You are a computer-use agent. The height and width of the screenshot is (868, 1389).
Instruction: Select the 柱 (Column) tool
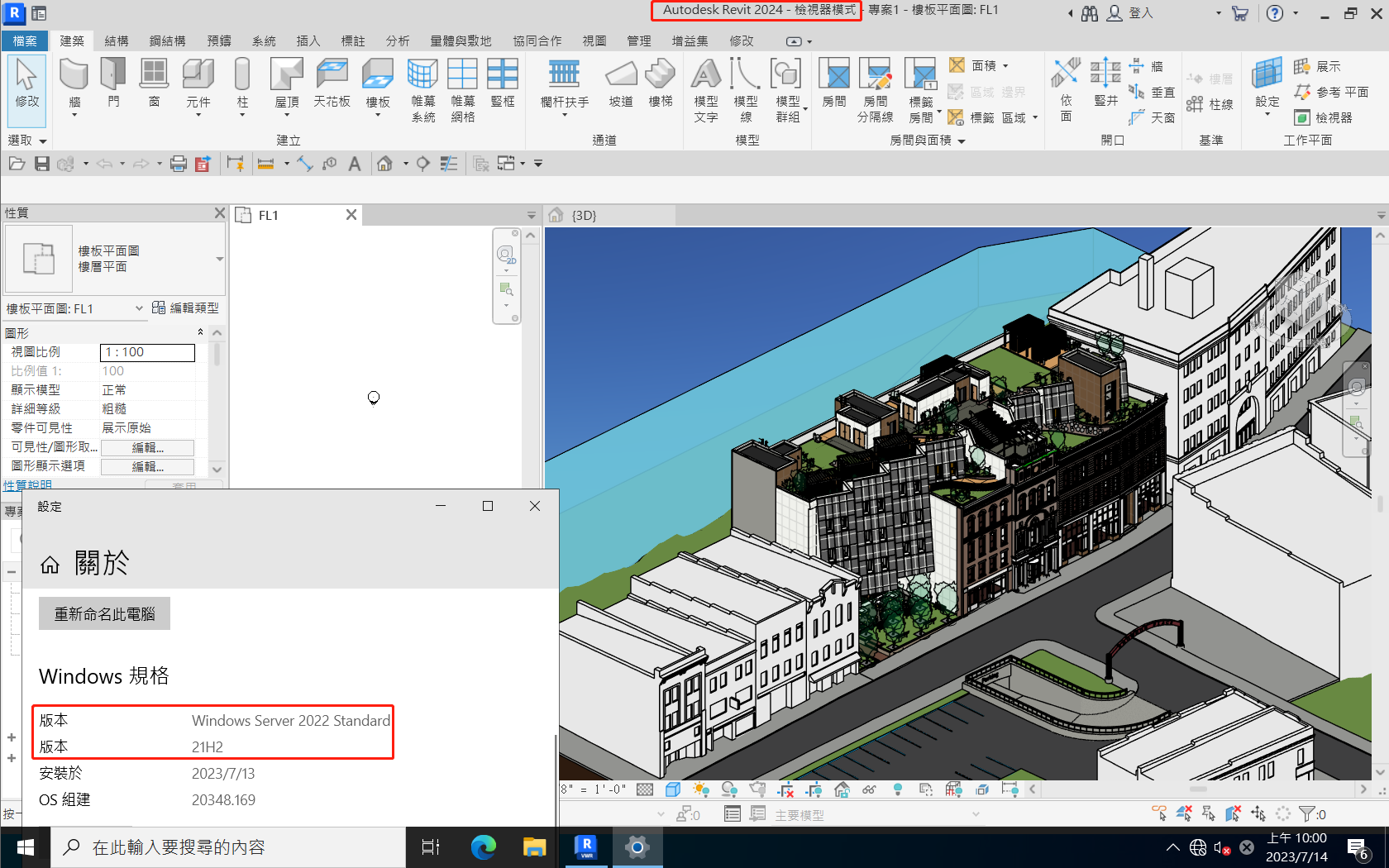(242, 85)
